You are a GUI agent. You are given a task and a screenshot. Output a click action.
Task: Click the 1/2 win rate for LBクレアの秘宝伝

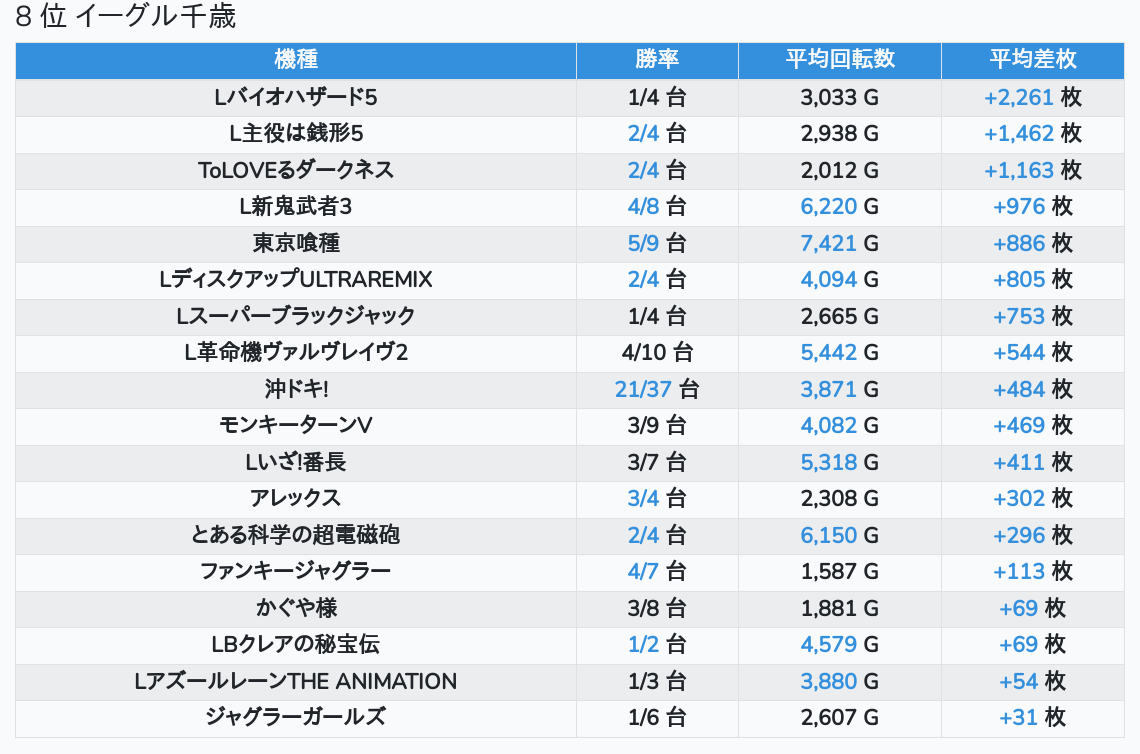click(644, 645)
